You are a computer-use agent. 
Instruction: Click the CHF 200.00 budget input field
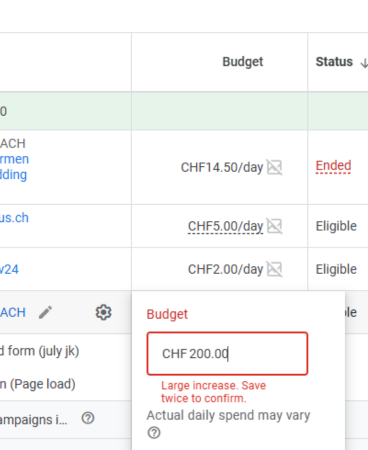[227, 354]
